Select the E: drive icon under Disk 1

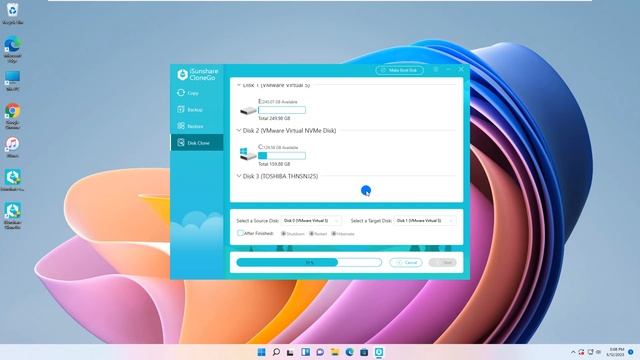pos(248,111)
